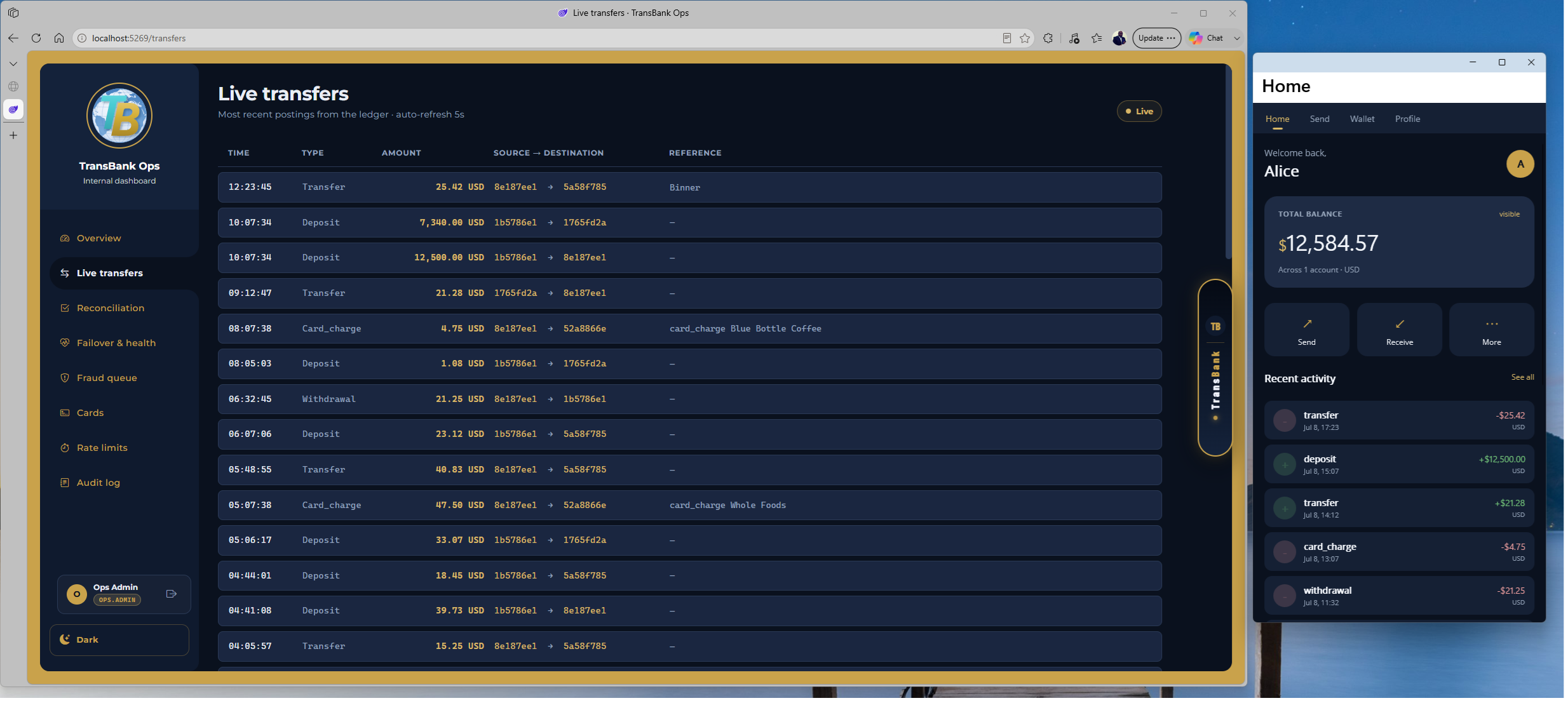The height and width of the screenshot is (703, 1568).
Task: Click the Audit log document icon
Action: [x=65, y=483]
